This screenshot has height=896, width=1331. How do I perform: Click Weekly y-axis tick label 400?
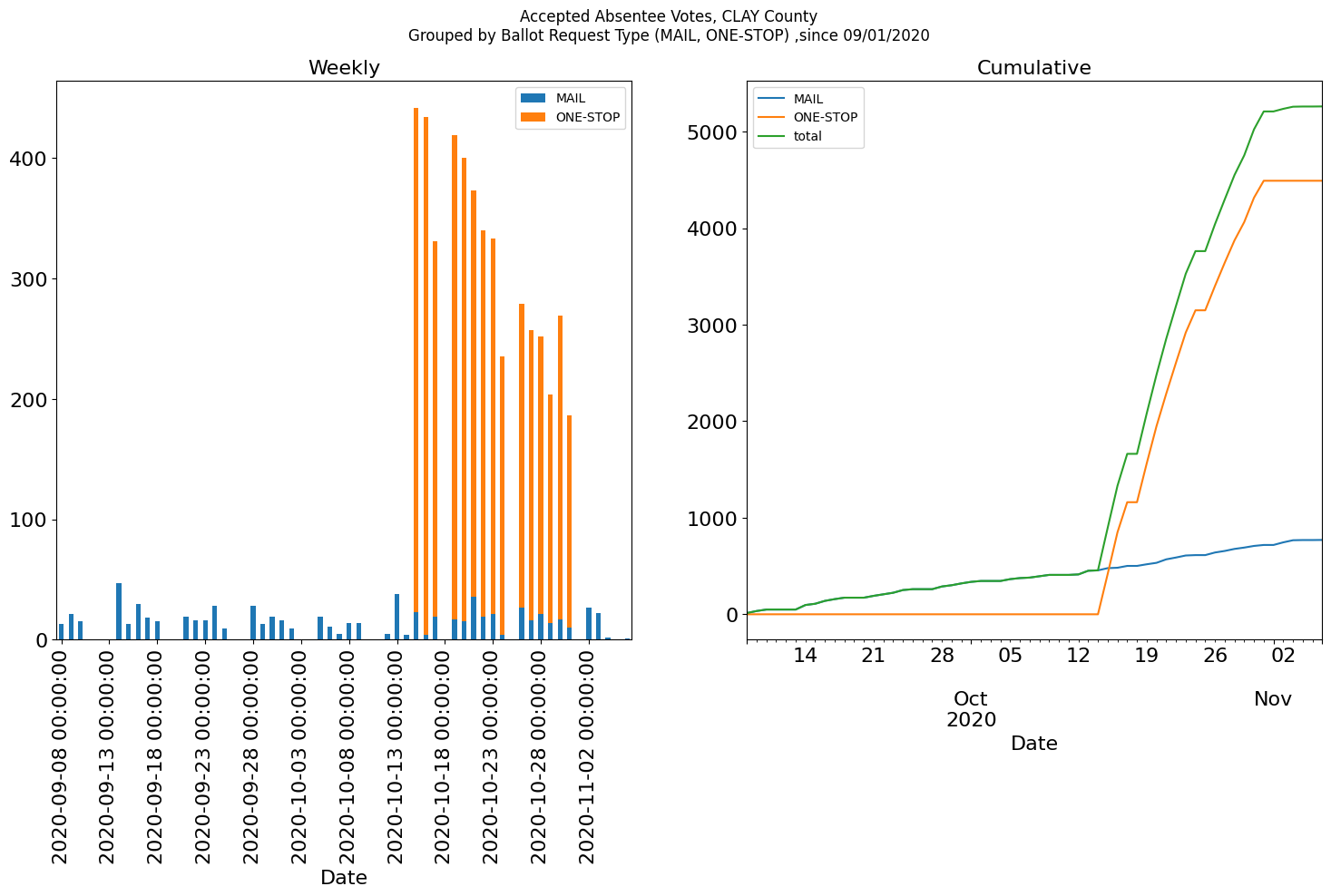(x=32, y=159)
